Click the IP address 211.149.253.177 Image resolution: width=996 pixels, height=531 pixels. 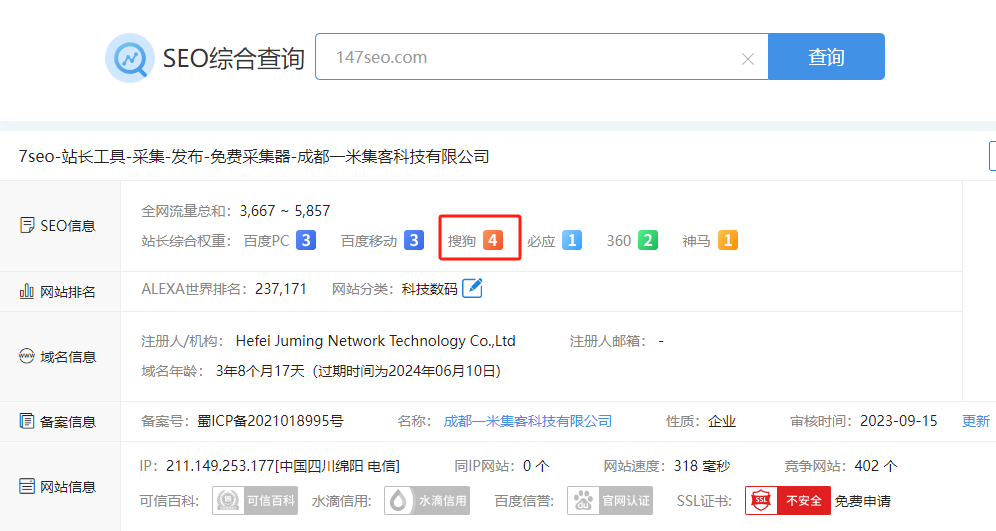click(220, 466)
